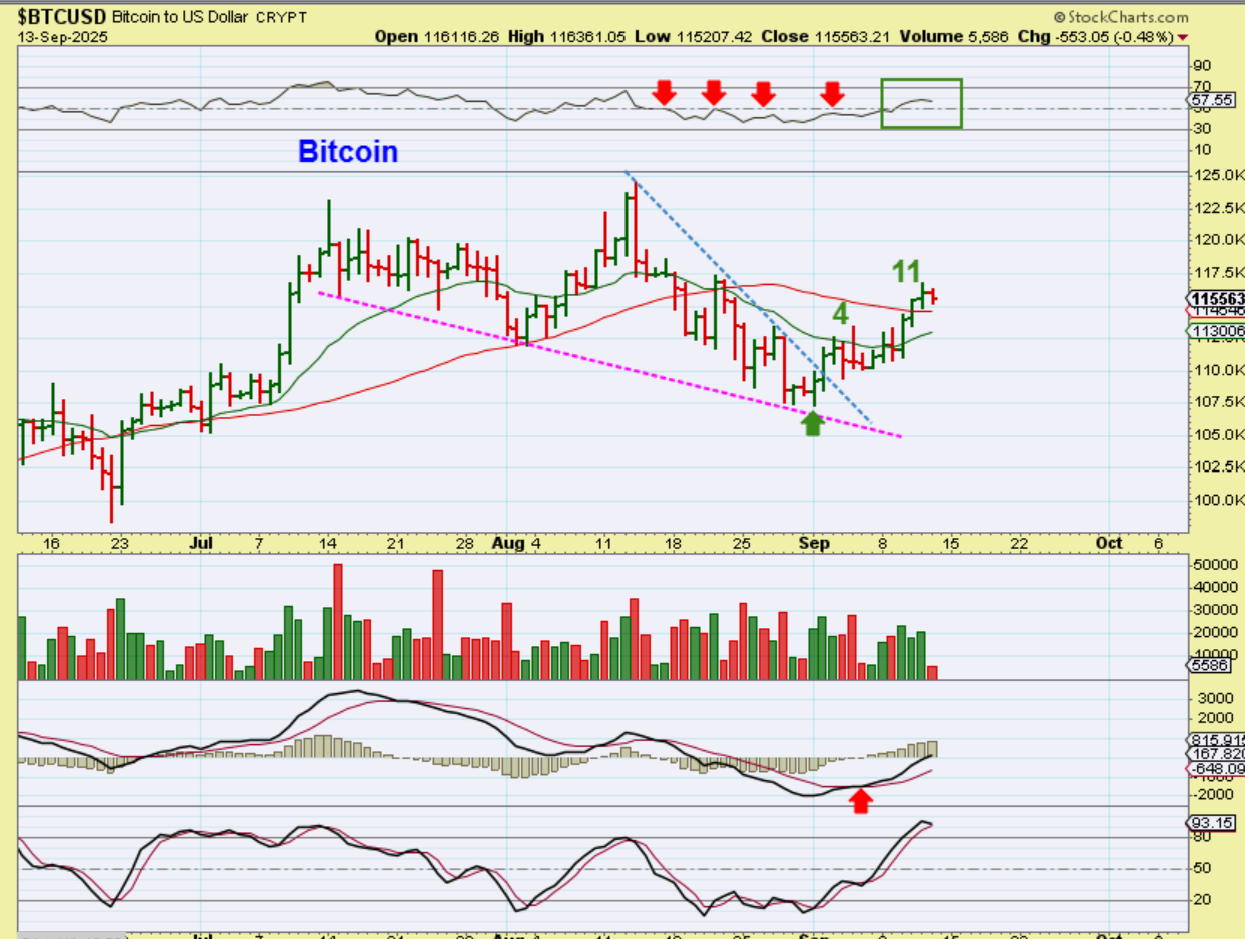
Task: Click the moving average tag 113006
Action: click(1216, 331)
